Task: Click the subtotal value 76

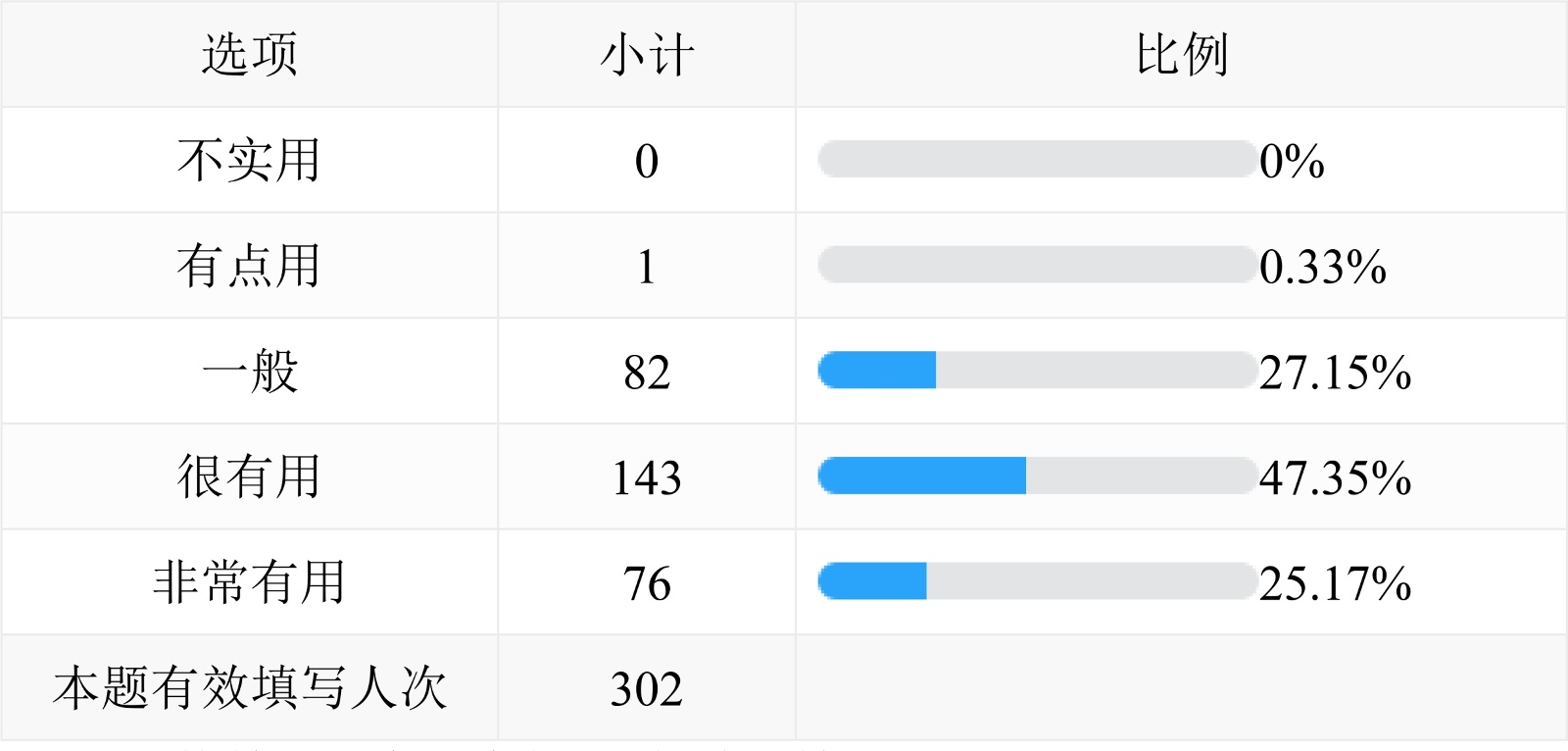Action: 647,583
